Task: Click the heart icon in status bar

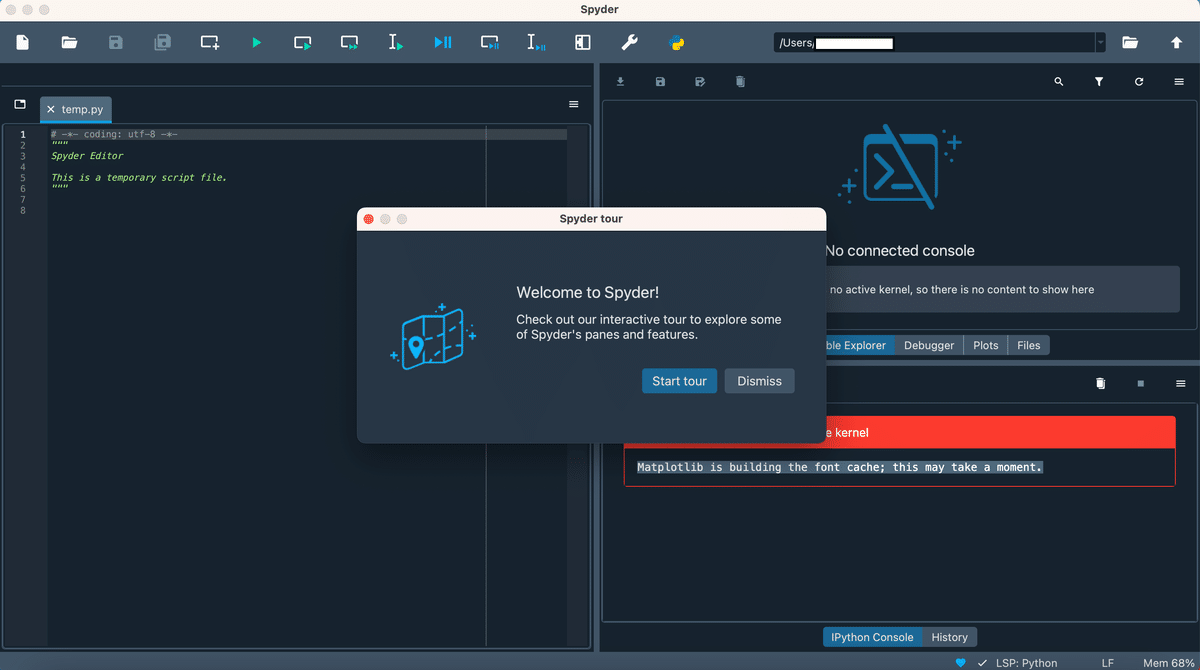Action: click(x=960, y=663)
